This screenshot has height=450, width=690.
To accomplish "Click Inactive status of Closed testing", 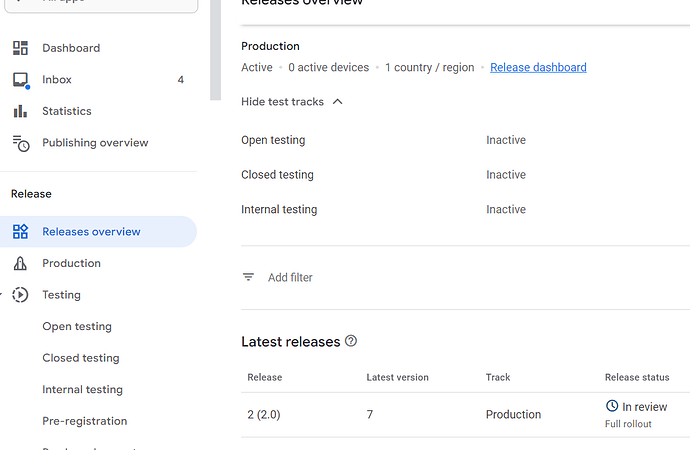I will (506, 175).
